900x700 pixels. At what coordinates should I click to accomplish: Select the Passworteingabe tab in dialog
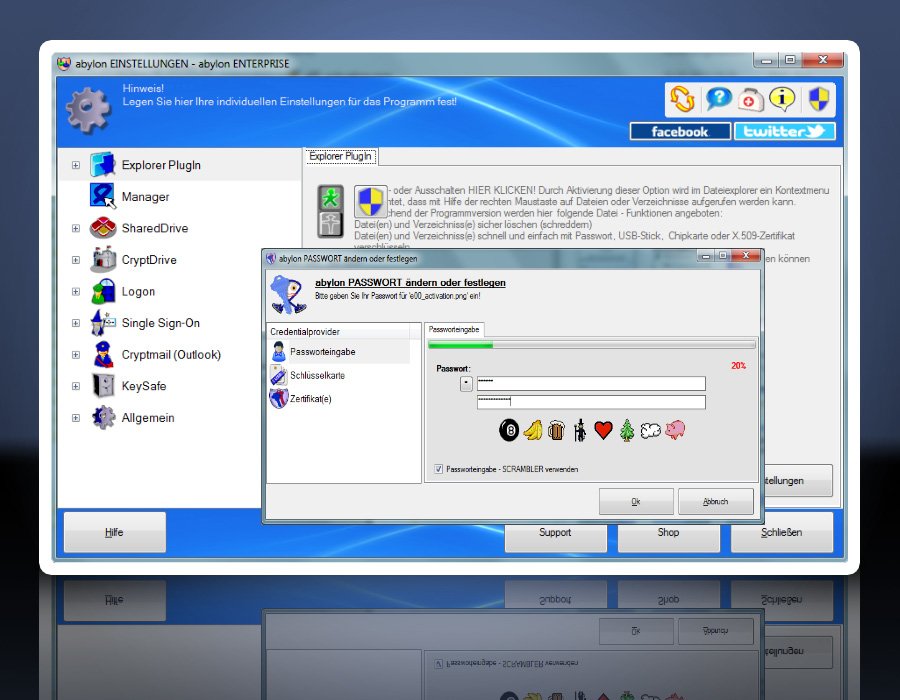coord(454,329)
